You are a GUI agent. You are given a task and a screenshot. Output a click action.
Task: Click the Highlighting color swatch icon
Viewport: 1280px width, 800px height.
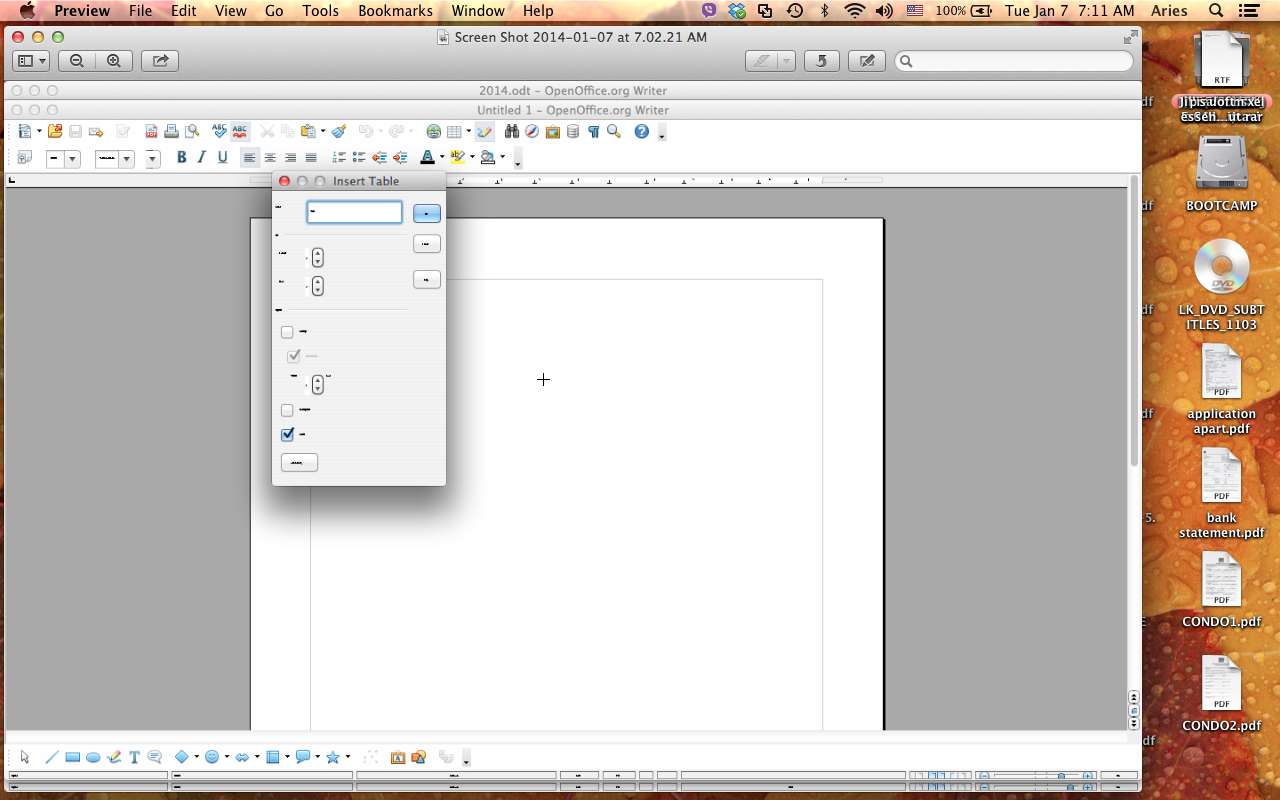click(457, 157)
